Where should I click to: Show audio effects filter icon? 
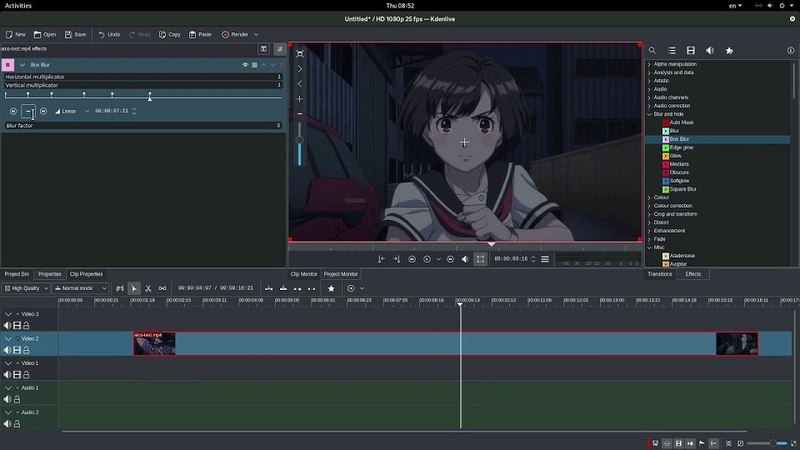coord(710,51)
